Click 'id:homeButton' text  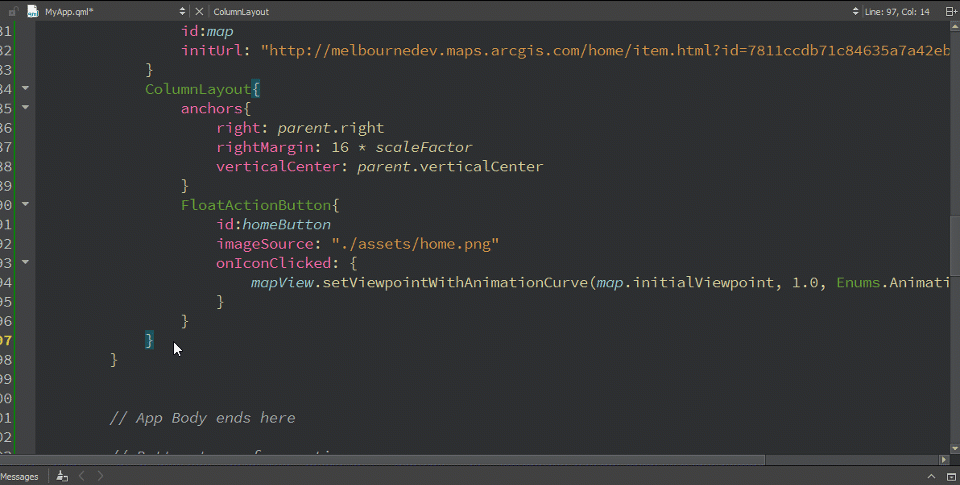click(274, 225)
